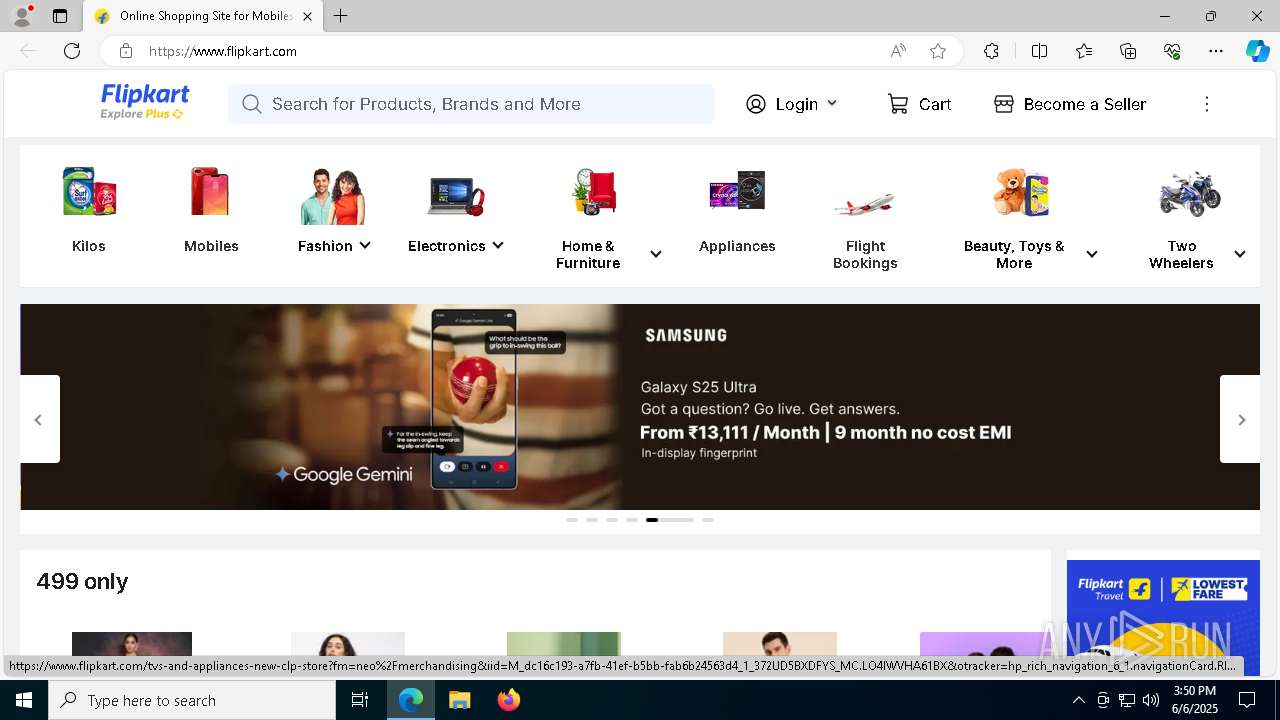This screenshot has height=720, width=1280.
Task: Refresh the browser page
Action: (72, 51)
